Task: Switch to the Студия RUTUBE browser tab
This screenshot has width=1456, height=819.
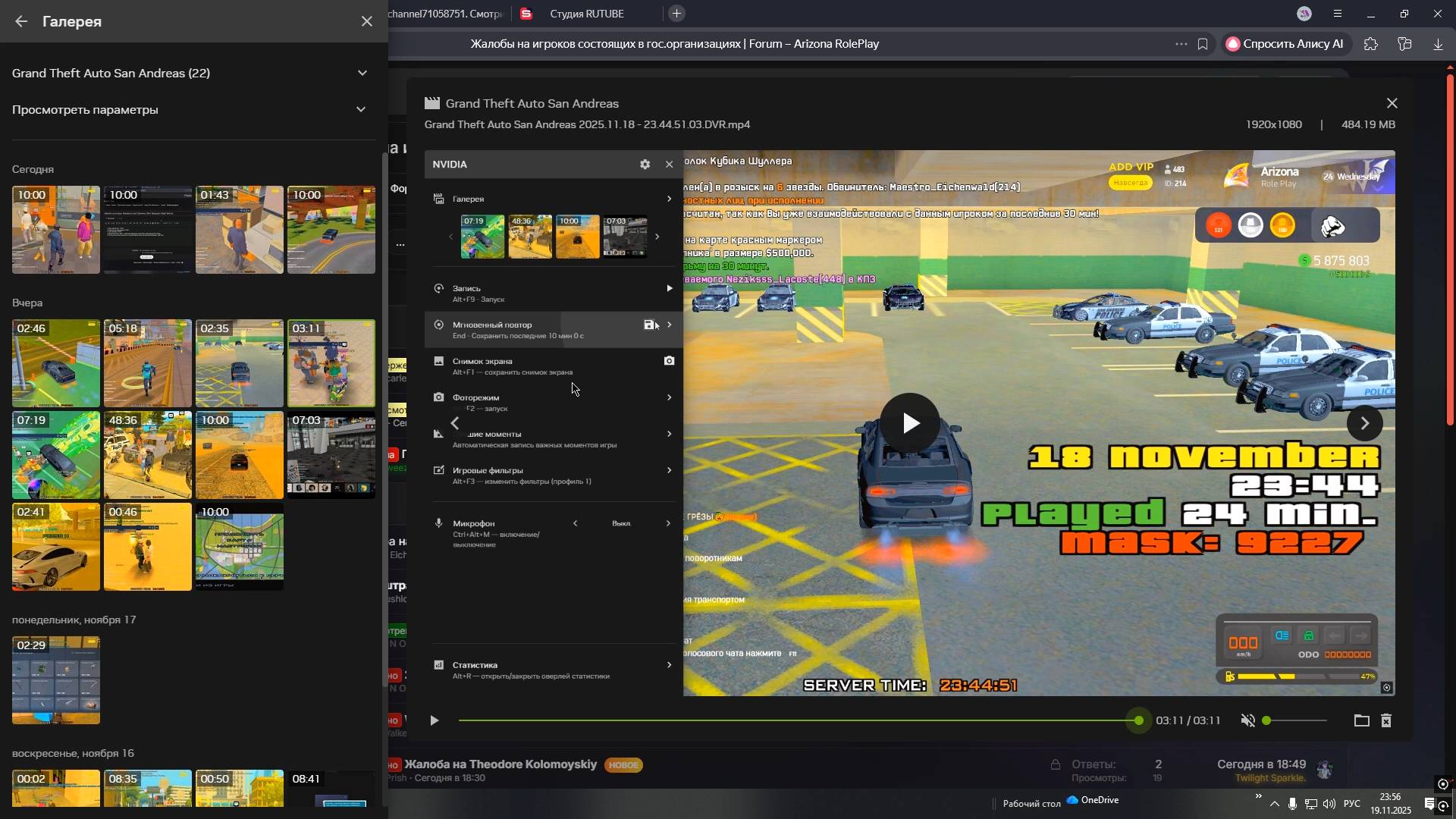Action: tap(586, 14)
